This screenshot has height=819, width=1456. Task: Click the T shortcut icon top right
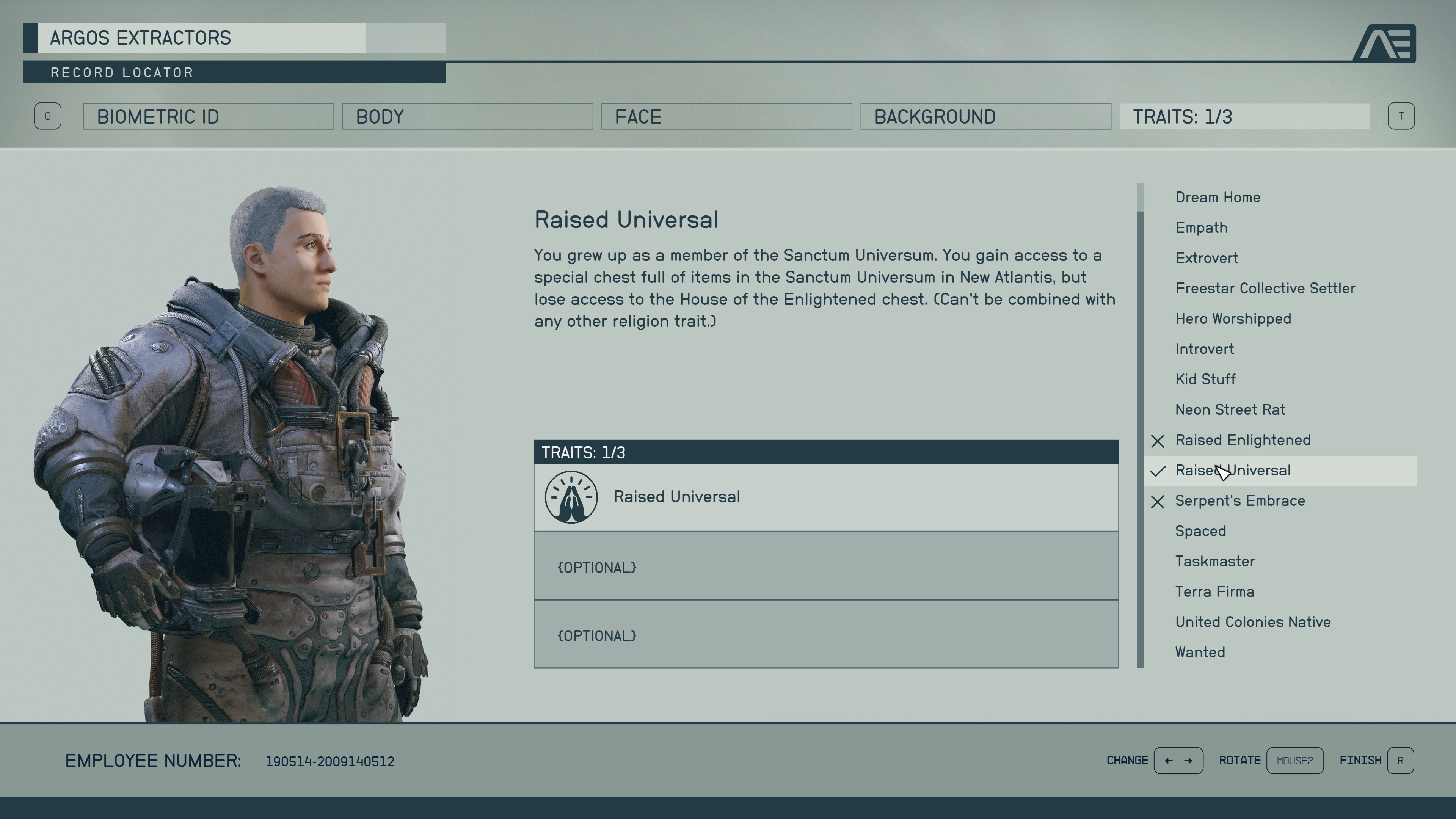1401,116
